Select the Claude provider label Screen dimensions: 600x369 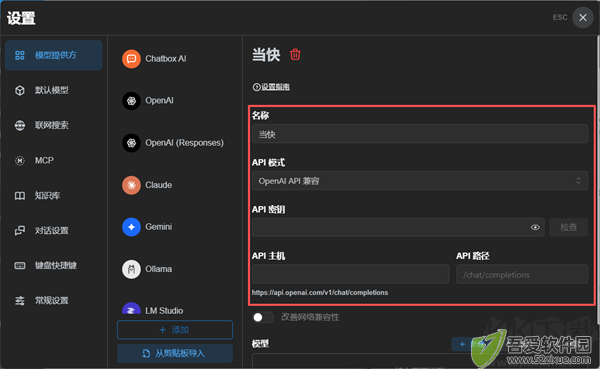pos(159,185)
